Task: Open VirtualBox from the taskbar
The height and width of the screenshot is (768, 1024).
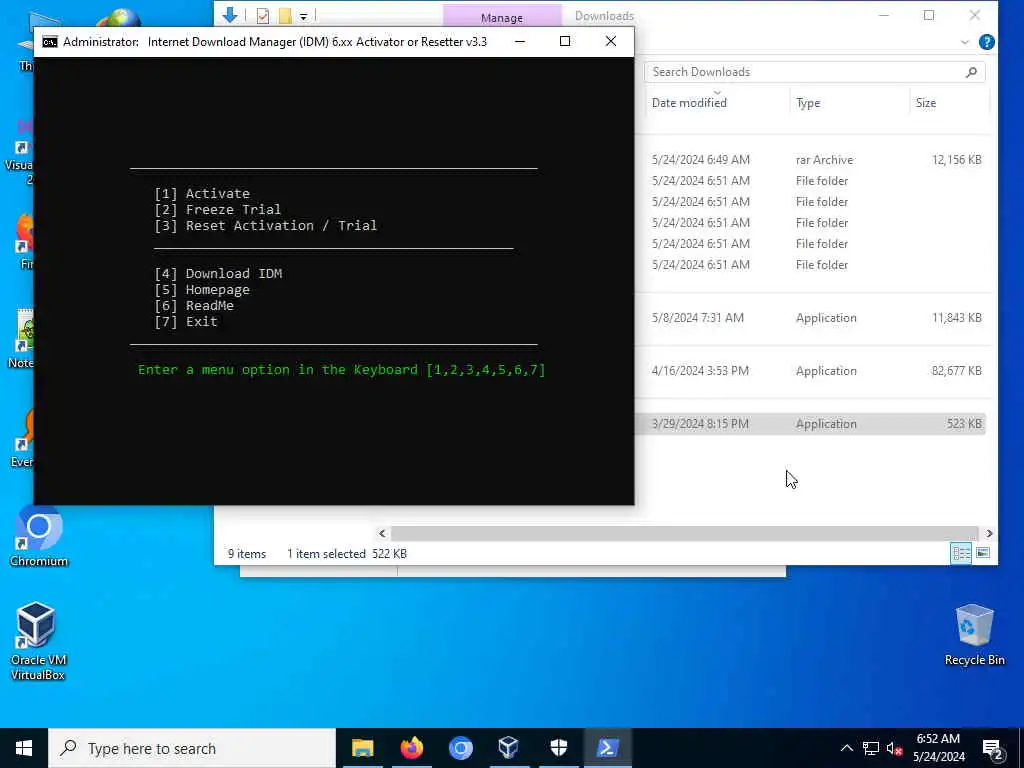Action: point(509,748)
